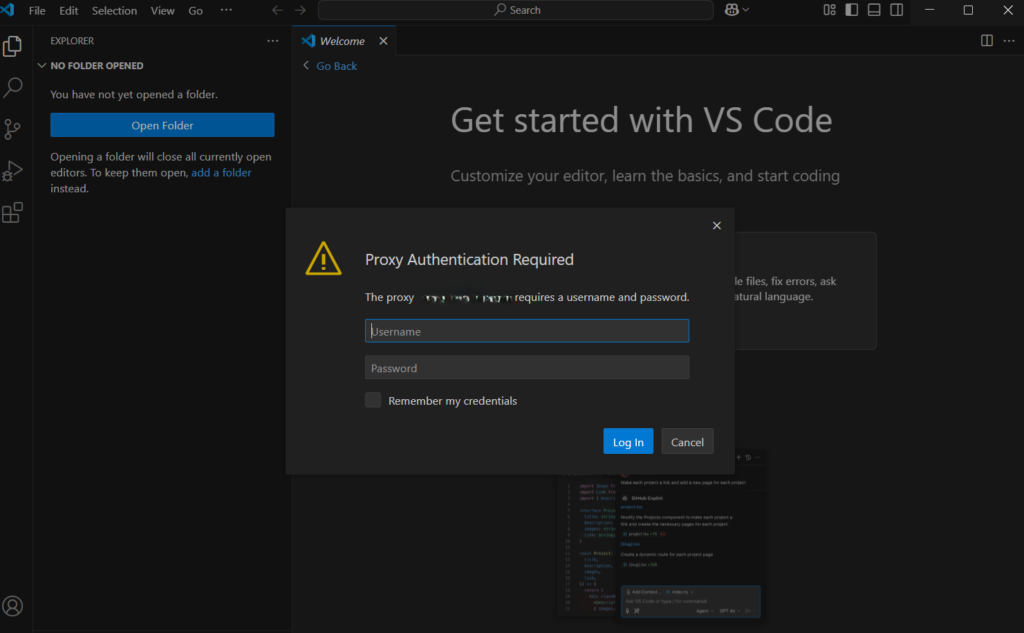This screenshot has height=633, width=1024.
Task: Open the Selection menu
Action: (114, 10)
